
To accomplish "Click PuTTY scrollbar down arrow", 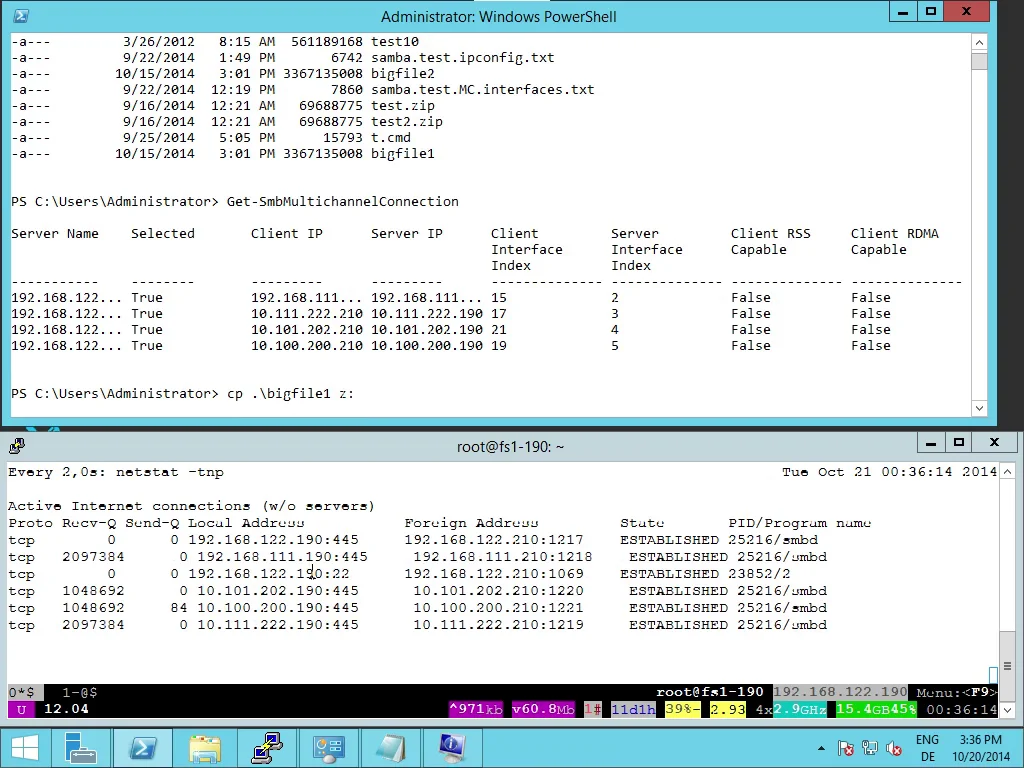I will pos(1007,710).
